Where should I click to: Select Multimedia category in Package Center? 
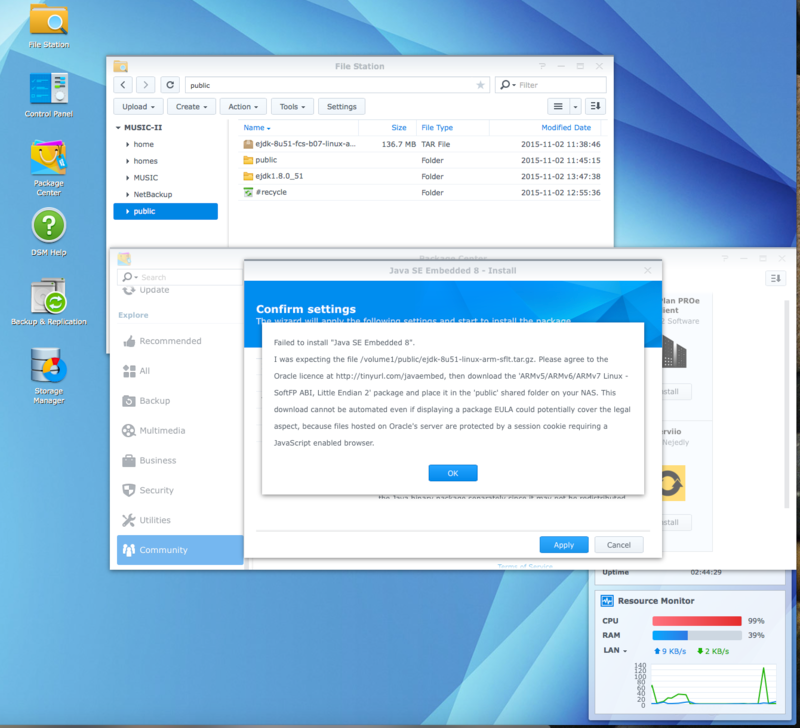(180, 431)
